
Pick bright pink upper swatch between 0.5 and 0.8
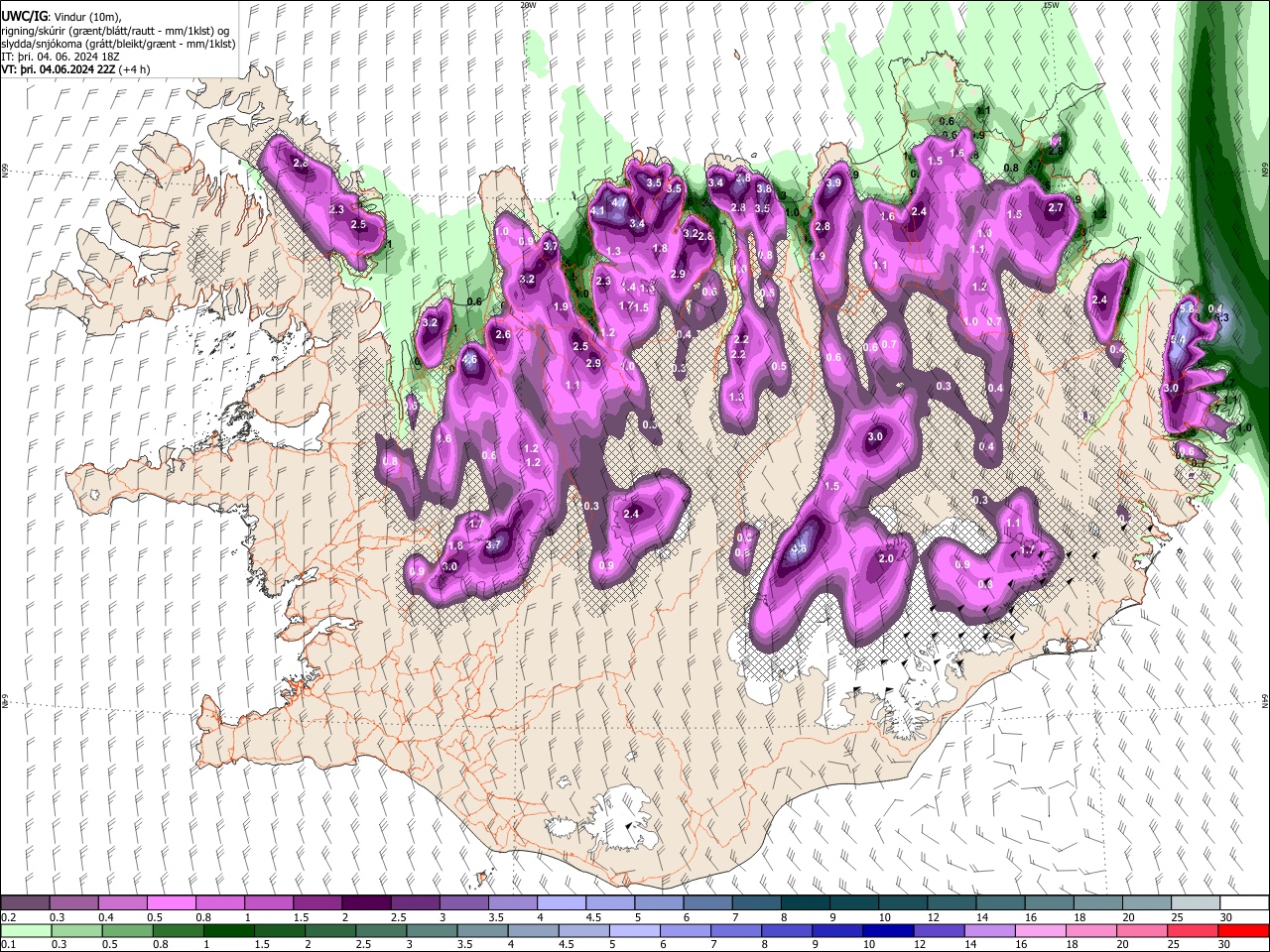coord(171,903)
